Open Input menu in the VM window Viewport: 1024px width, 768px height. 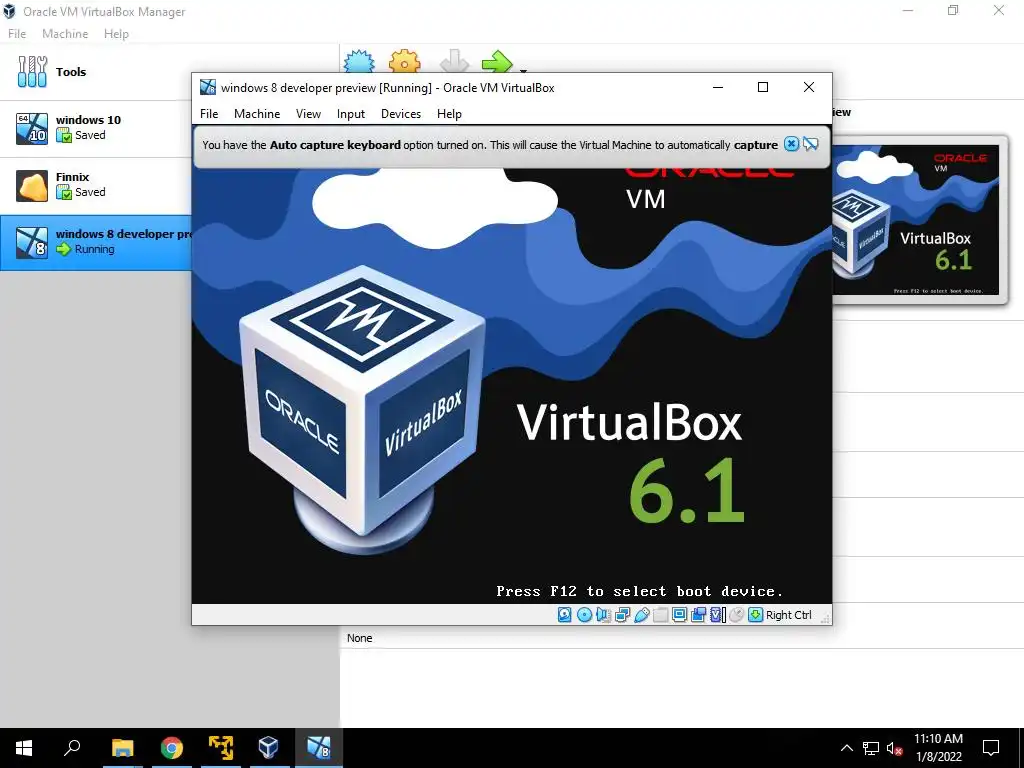point(351,114)
